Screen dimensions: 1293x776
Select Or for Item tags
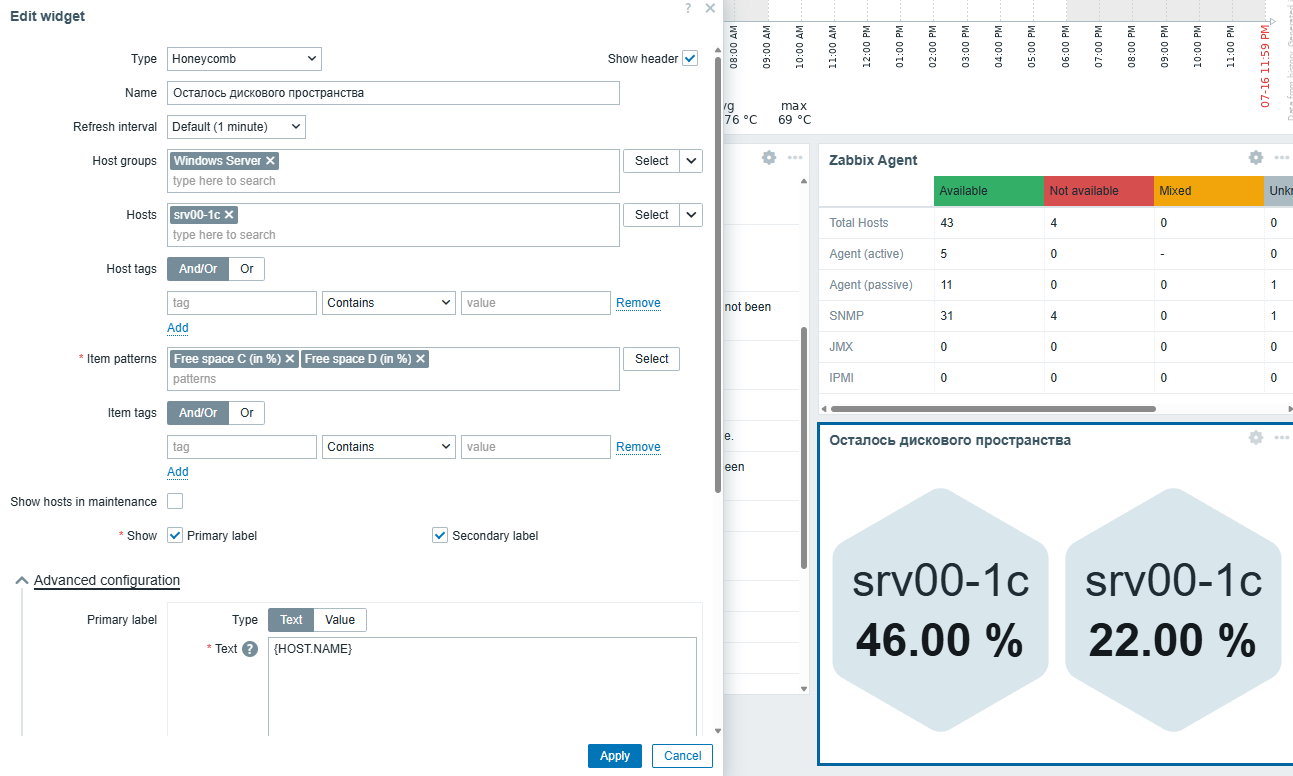(x=247, y=413)
